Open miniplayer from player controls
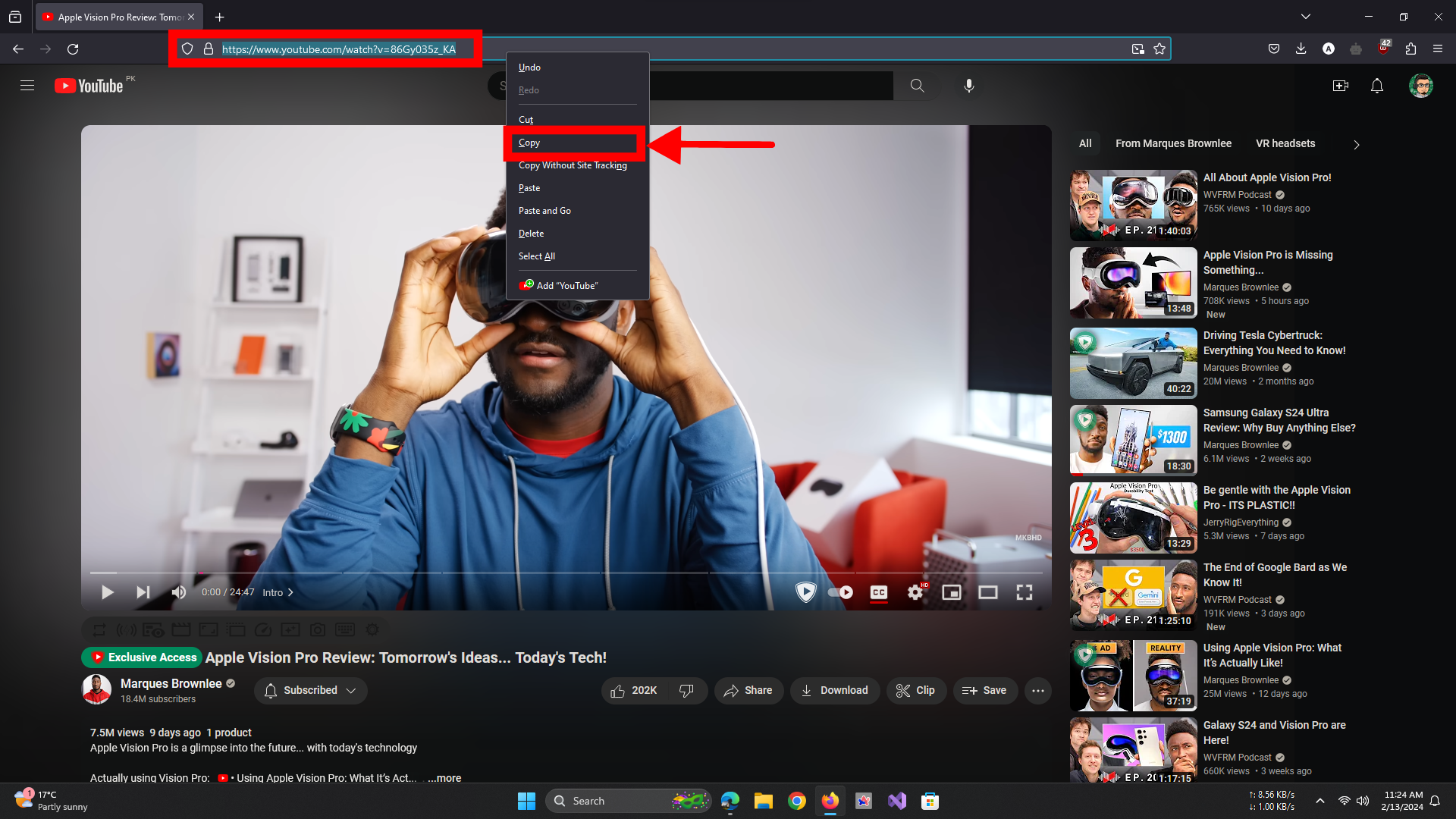This screenshot has width=1456, height=819. 951,592
